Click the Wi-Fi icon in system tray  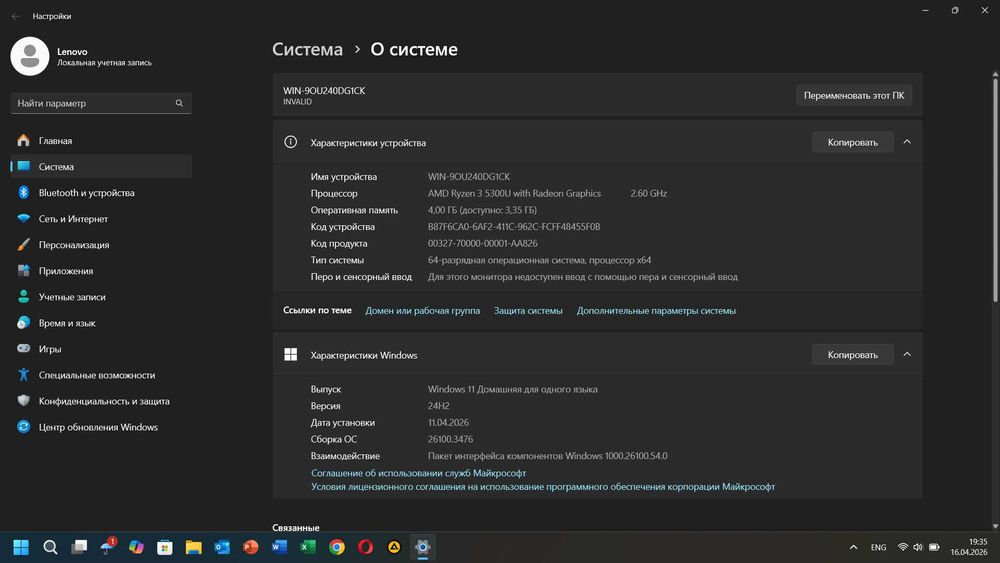coord(902,547)
